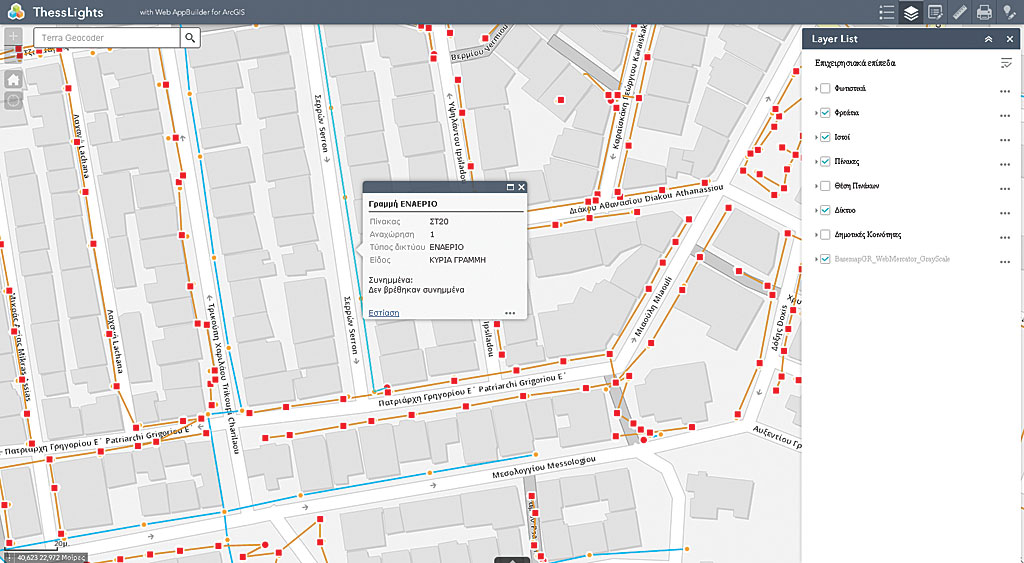Go to the default map extent (Home)

coord(14,79)
